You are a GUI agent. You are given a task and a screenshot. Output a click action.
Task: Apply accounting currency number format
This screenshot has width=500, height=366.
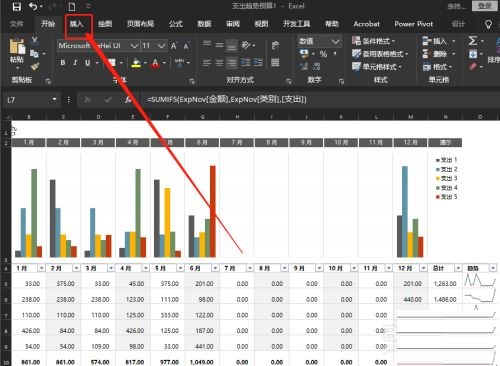pyautogui.click(x=304, y=54)
